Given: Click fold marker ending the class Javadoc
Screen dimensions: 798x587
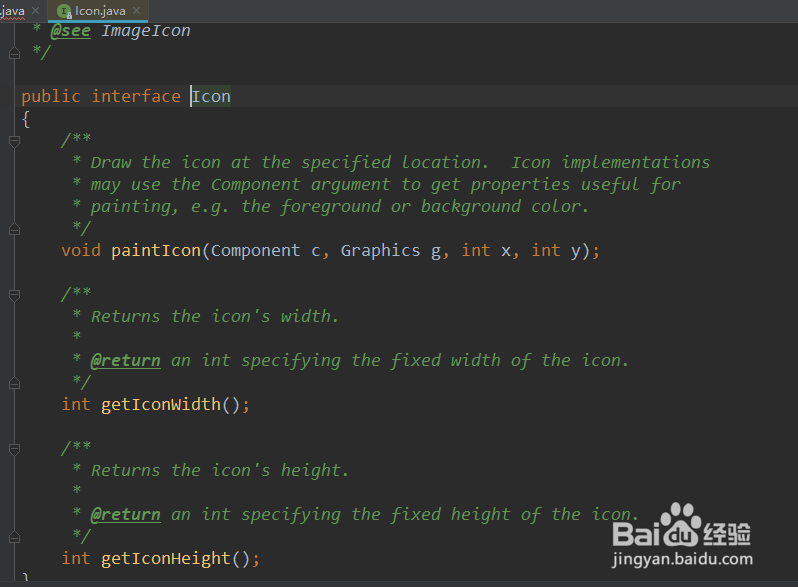Looking at the screenshot, I should [x=14, y=52].
